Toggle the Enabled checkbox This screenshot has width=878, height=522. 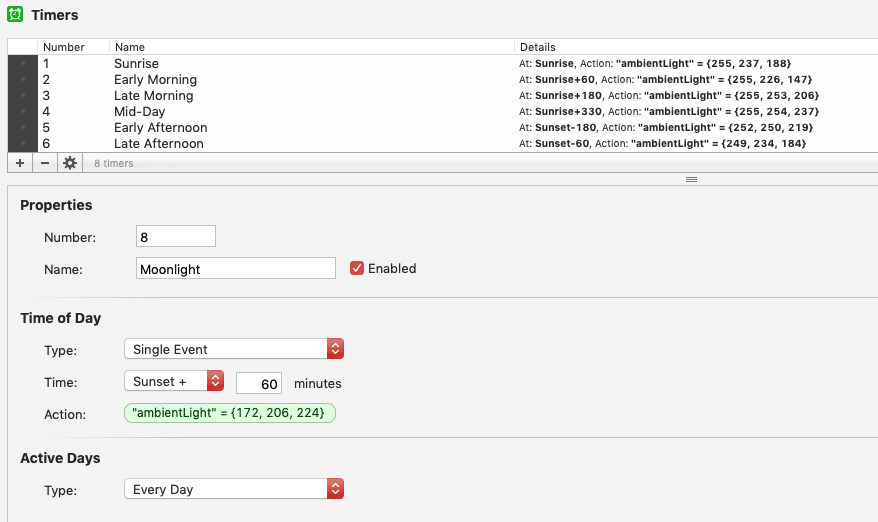click(x=357, y=268)
